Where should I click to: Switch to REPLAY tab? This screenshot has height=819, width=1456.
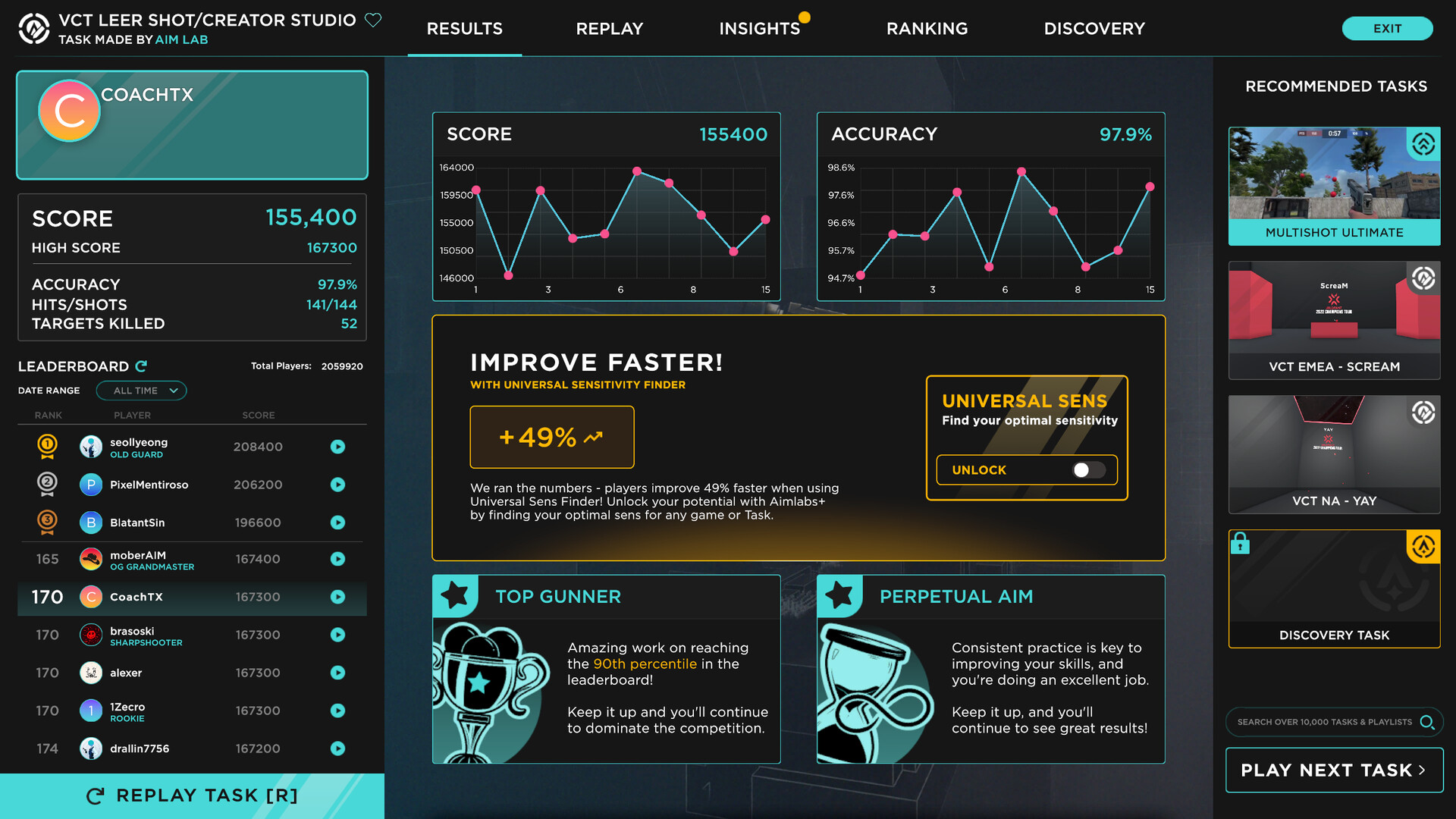coord(611,28)
